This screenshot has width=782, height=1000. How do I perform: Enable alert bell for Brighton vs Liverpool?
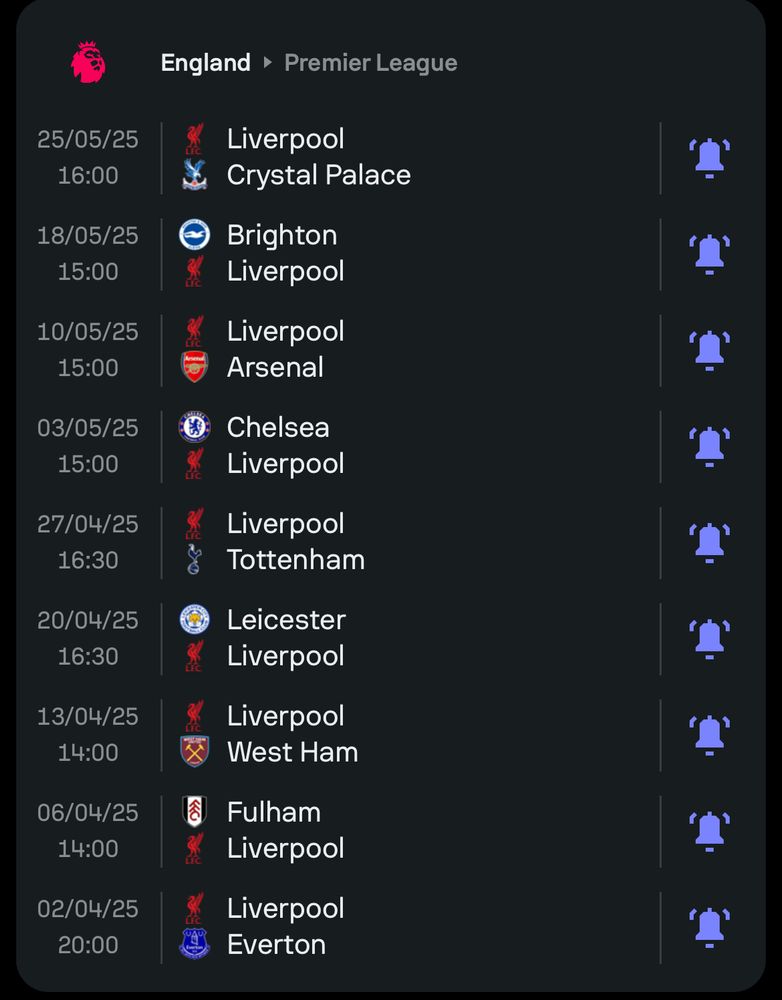click(x=709, y=254)
